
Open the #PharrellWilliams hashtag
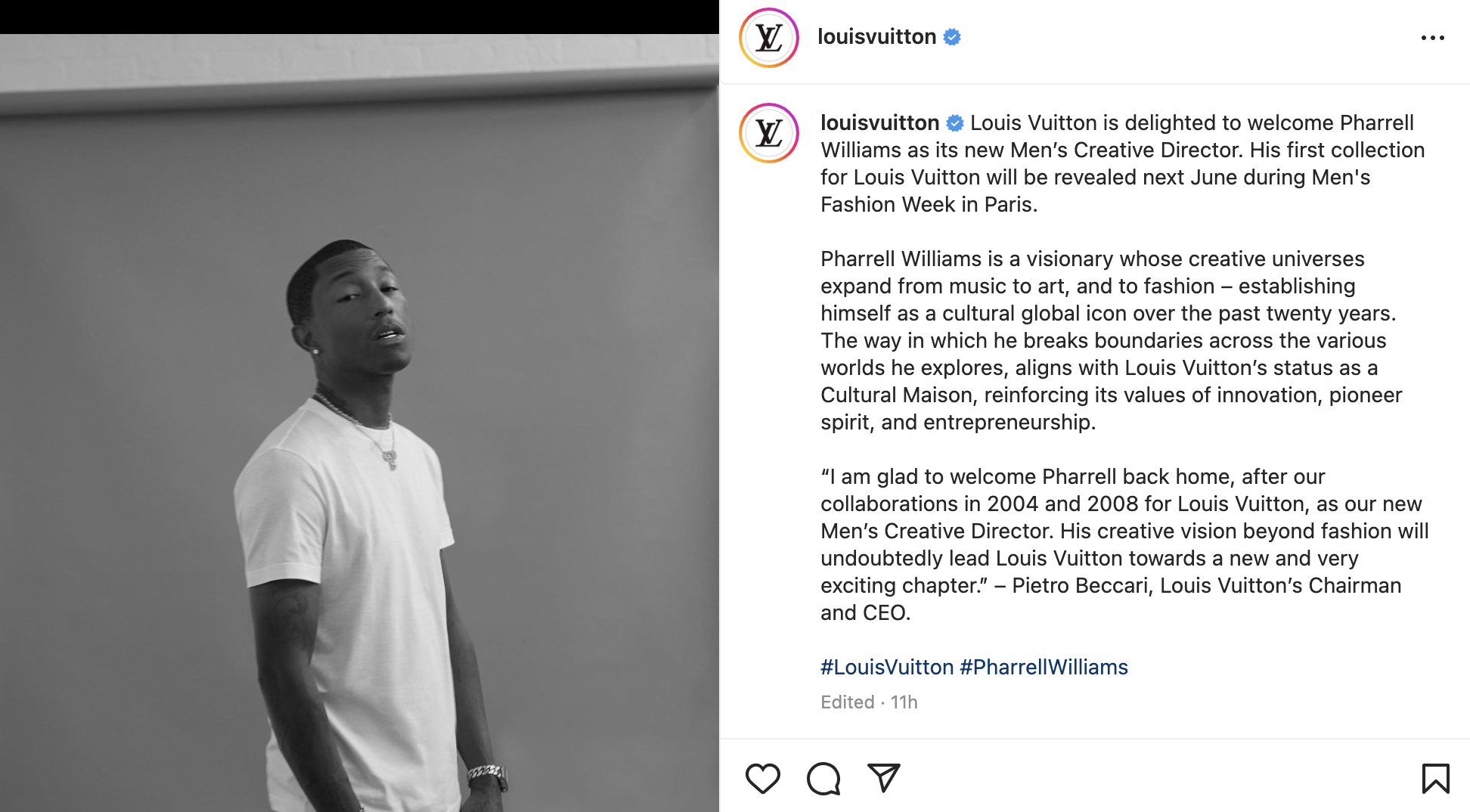1044,667
